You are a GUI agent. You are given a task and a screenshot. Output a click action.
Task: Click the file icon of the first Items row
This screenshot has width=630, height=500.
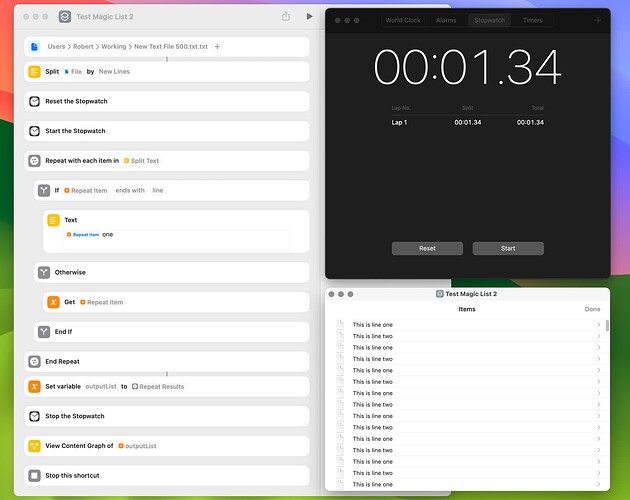(x=340, y=324)
